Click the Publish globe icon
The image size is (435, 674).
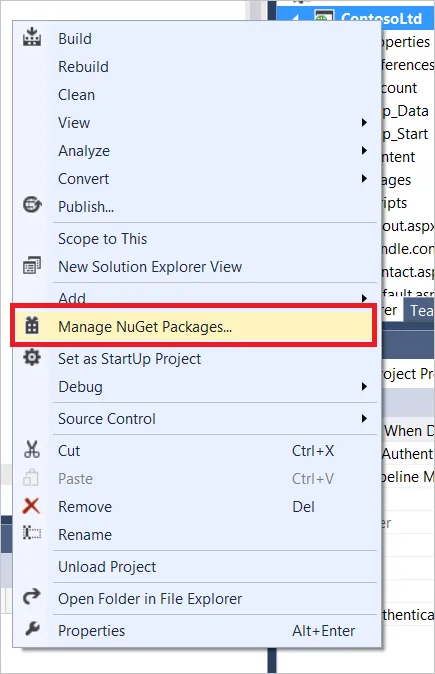(32, 205)
